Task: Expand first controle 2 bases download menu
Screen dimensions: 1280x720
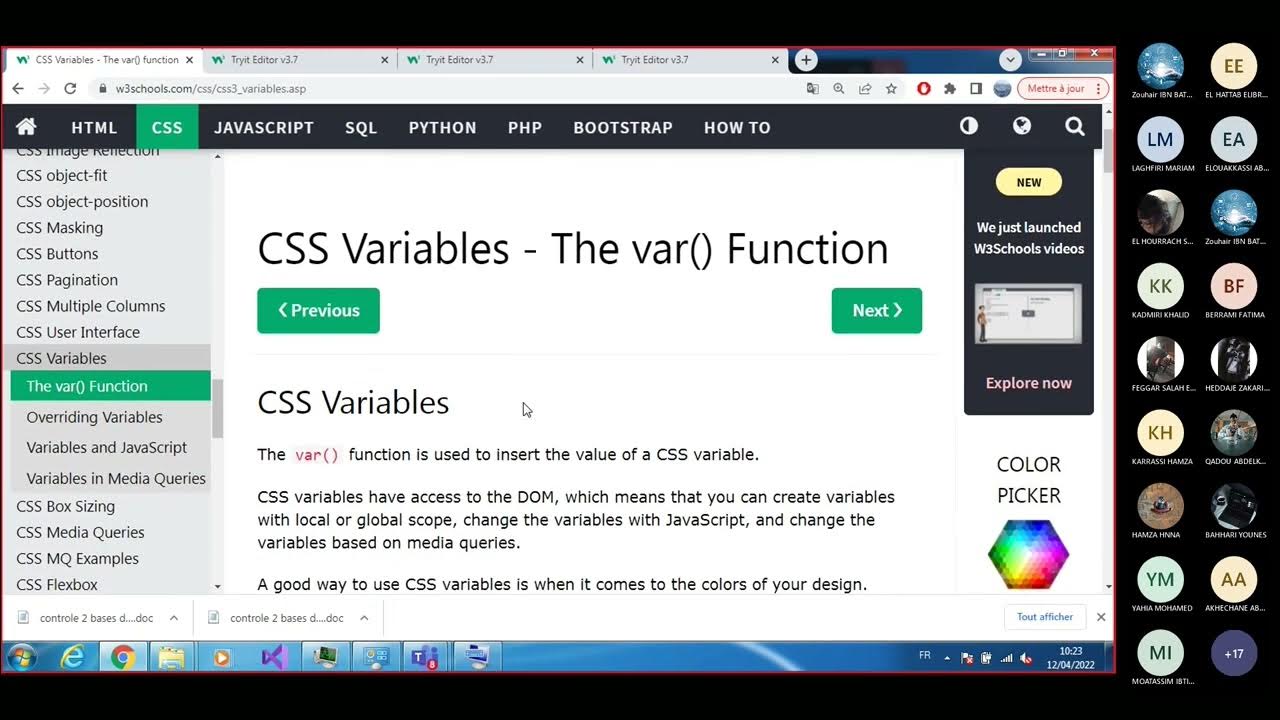Action: pyautogui.click(x=173, y=618)
